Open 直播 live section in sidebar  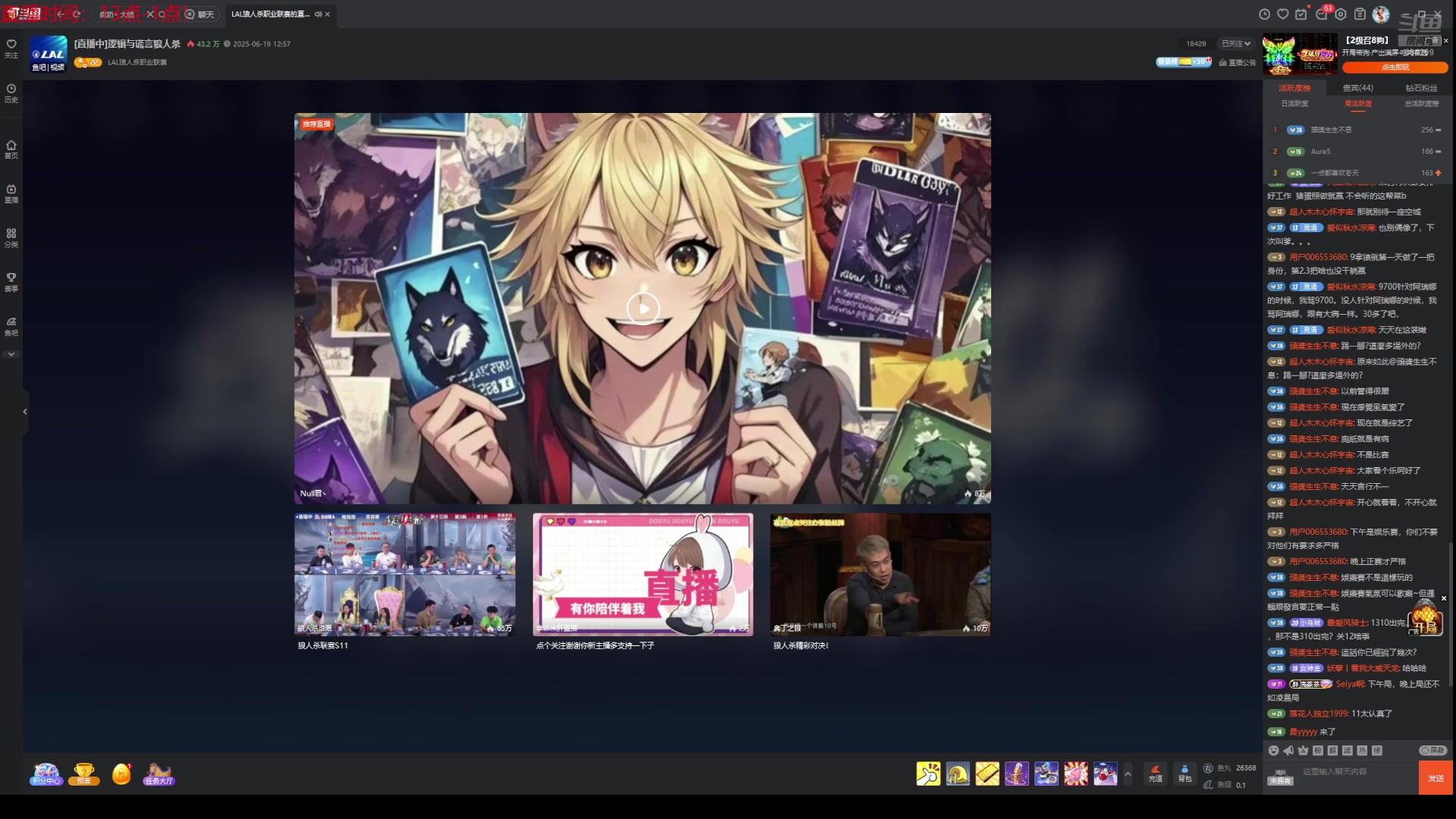11,193
